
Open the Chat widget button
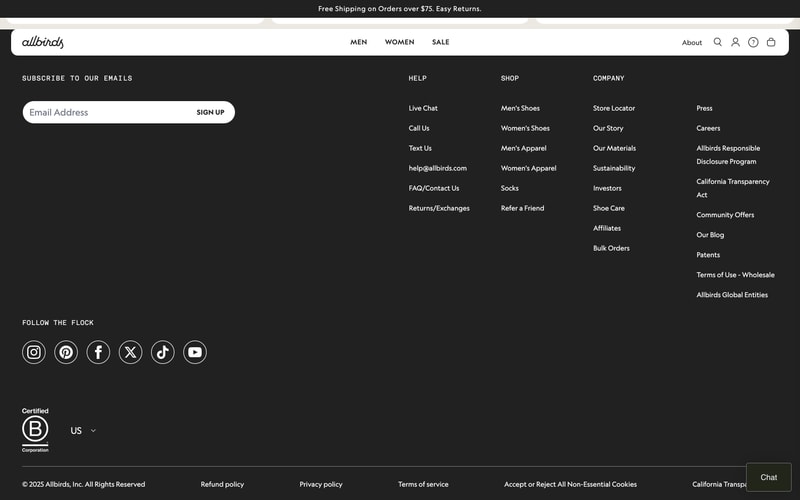coord(768,477)
